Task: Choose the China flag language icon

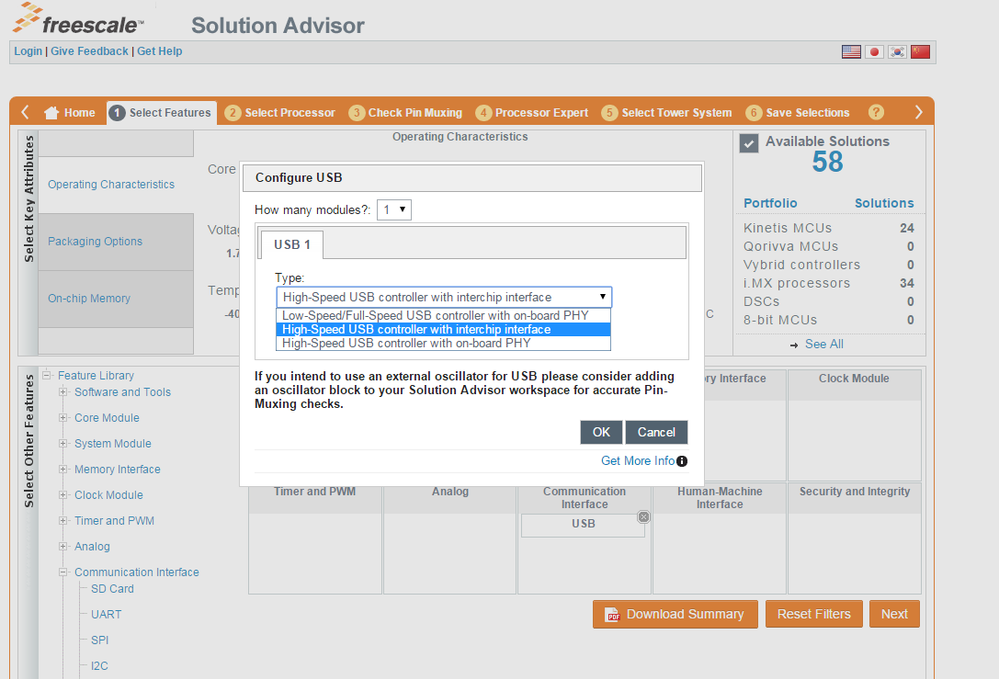Action: [x=921, y=52]
